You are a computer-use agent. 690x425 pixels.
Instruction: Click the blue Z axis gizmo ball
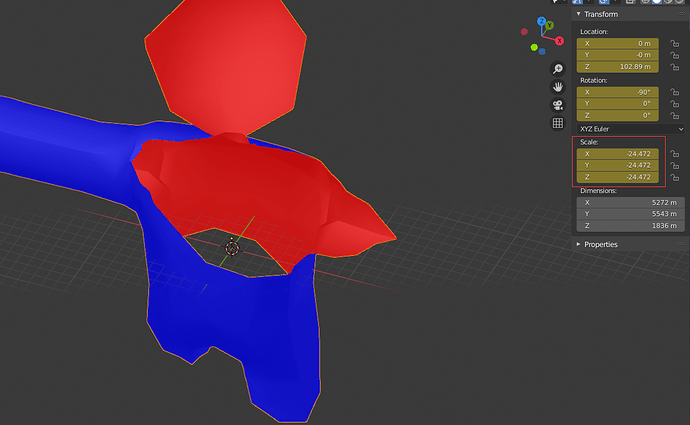pos(541,21)
